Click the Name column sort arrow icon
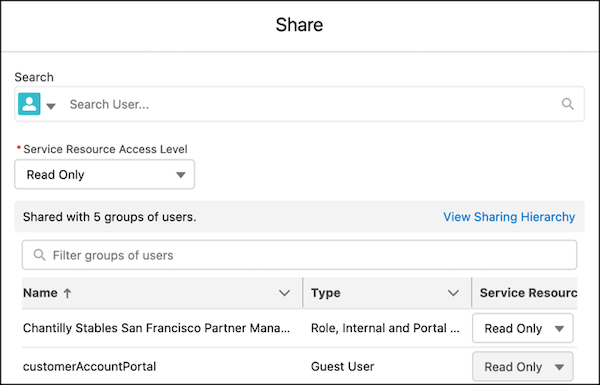This screenshot has width=600, height=385. pyautogui.click(x=67, y=293)
